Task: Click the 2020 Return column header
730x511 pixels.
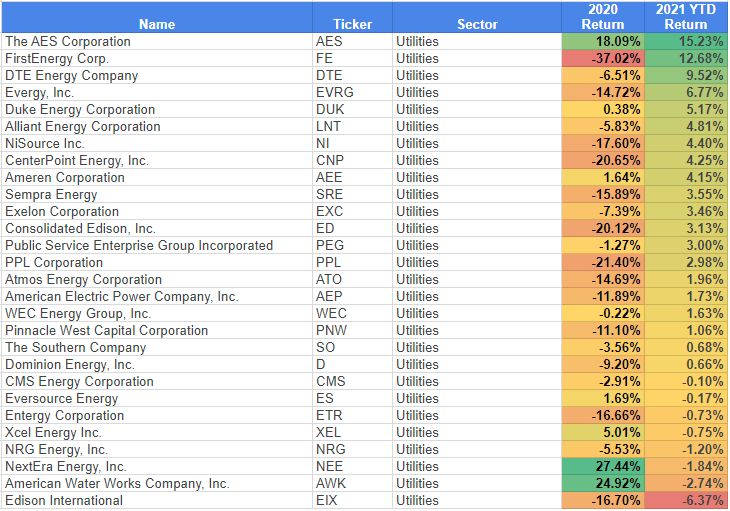Action: click(603, 17)
